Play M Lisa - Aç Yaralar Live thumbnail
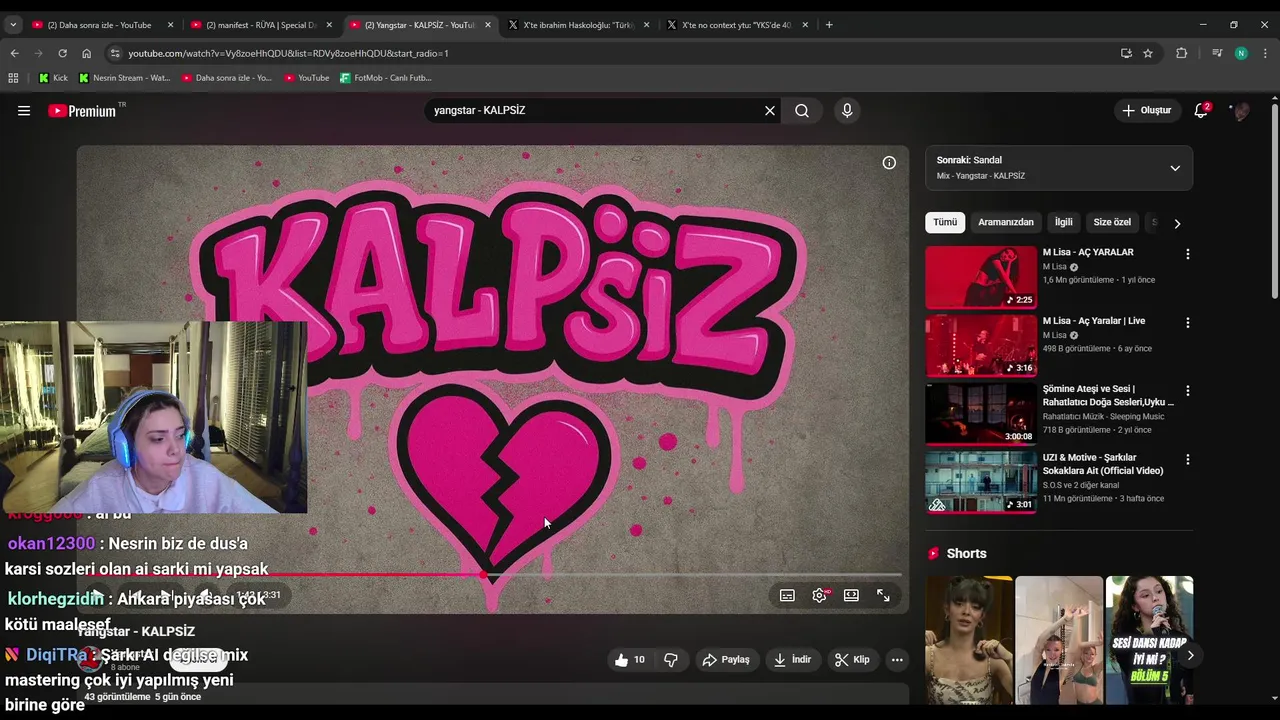Viewport: 1280px width, 720px height. (x=981, y=346)
